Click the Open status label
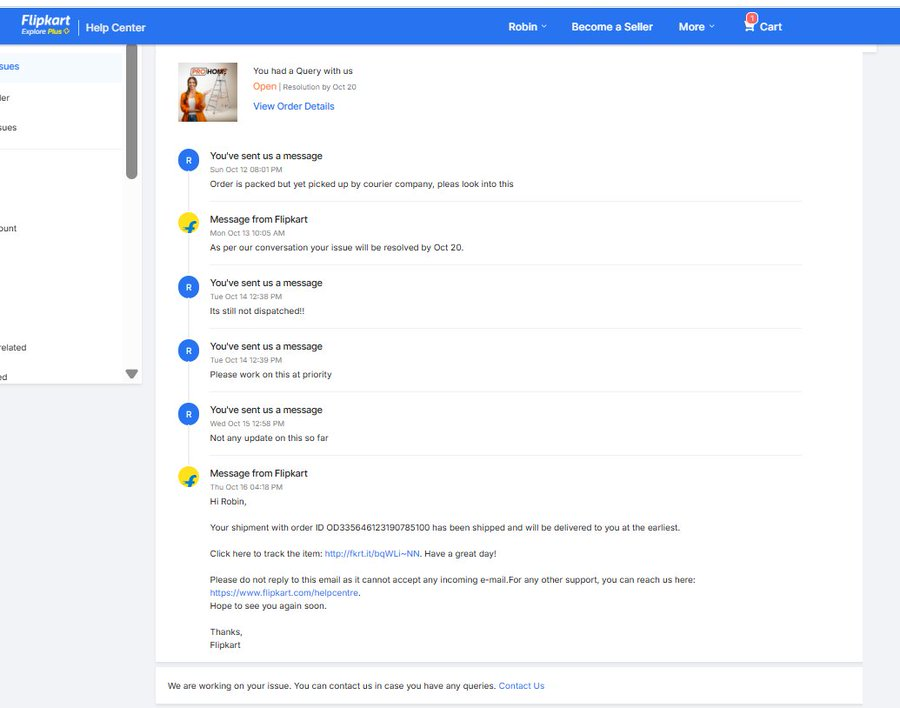 [x=265, y=86]
